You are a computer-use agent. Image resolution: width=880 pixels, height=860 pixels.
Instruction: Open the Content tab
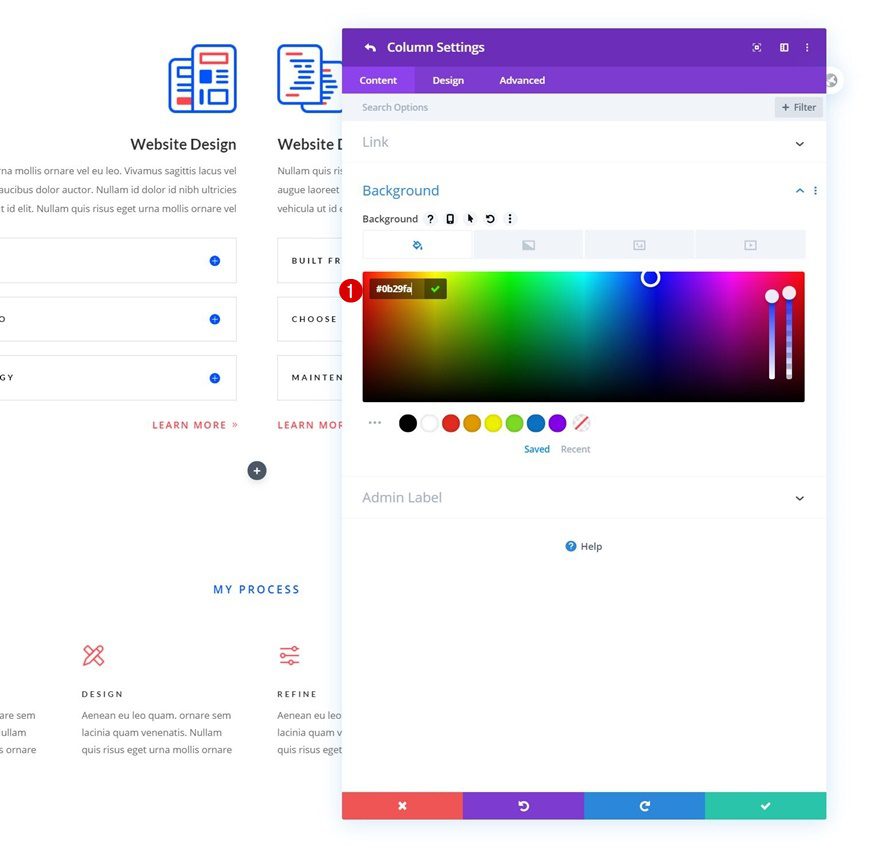[x=378, y=80]
